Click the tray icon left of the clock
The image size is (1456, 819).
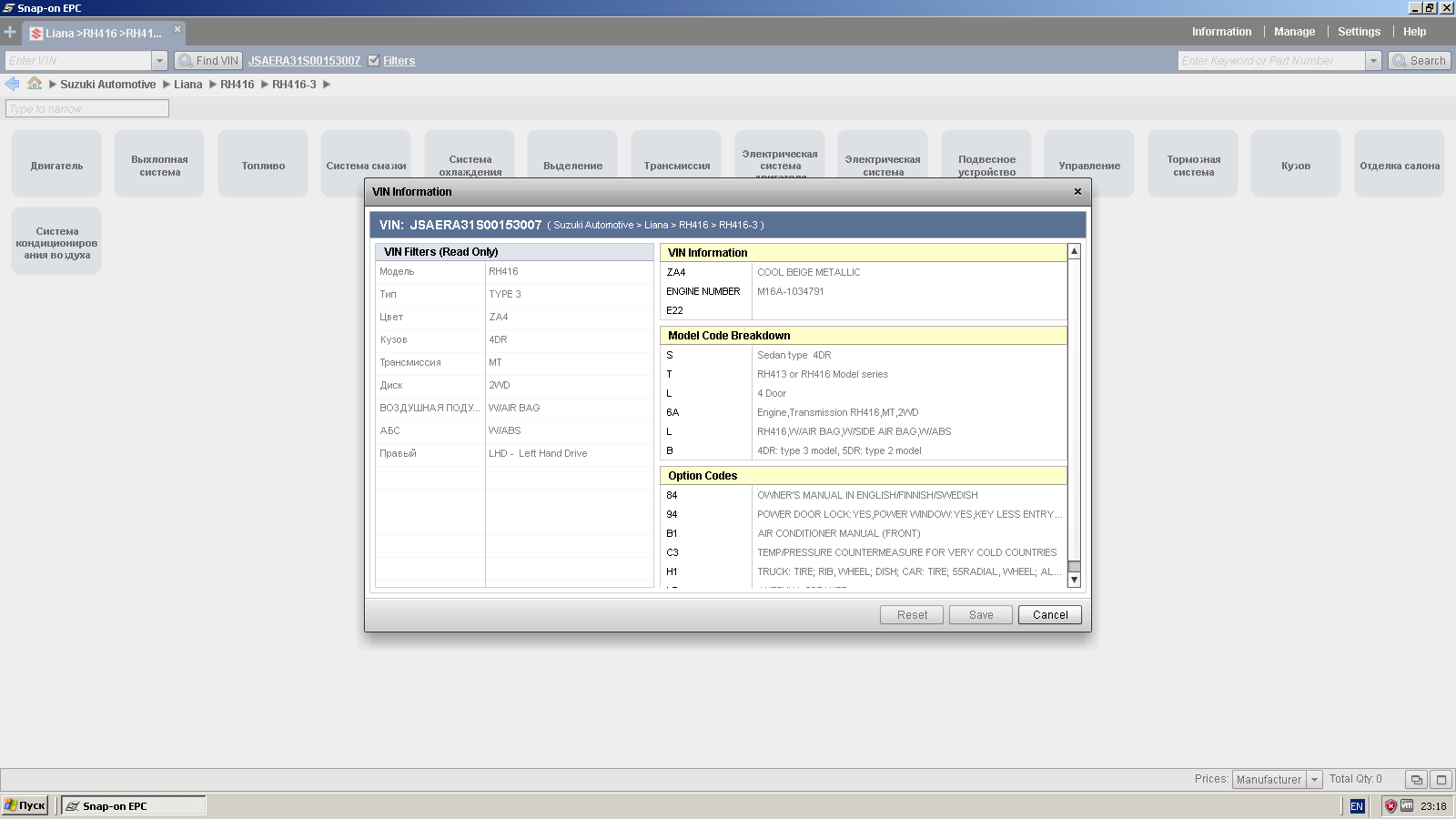pos(1407,805)
